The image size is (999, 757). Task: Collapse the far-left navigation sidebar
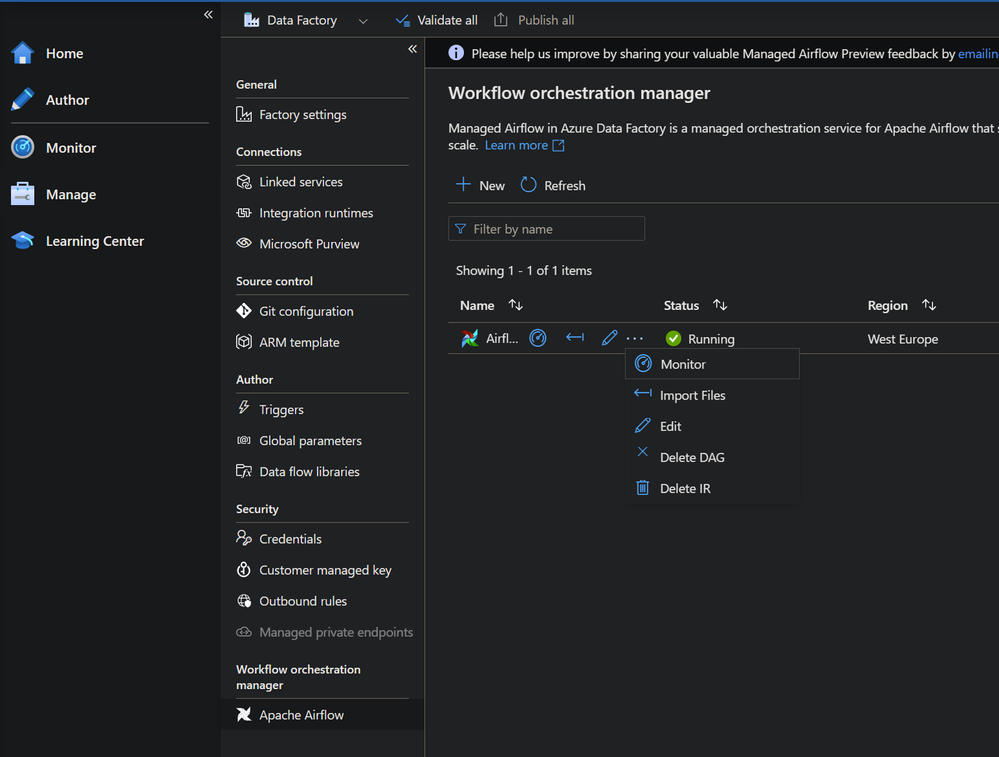click(208, 15)
